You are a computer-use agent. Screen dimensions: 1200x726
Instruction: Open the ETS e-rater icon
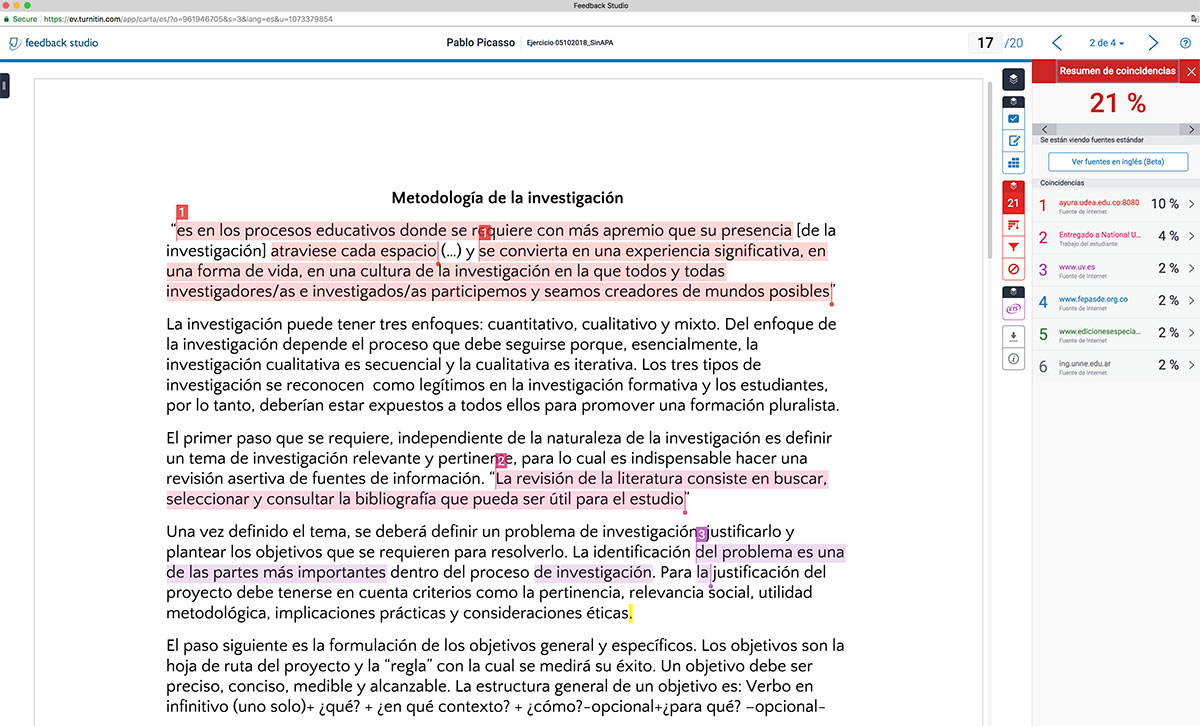coord(1014,310)
